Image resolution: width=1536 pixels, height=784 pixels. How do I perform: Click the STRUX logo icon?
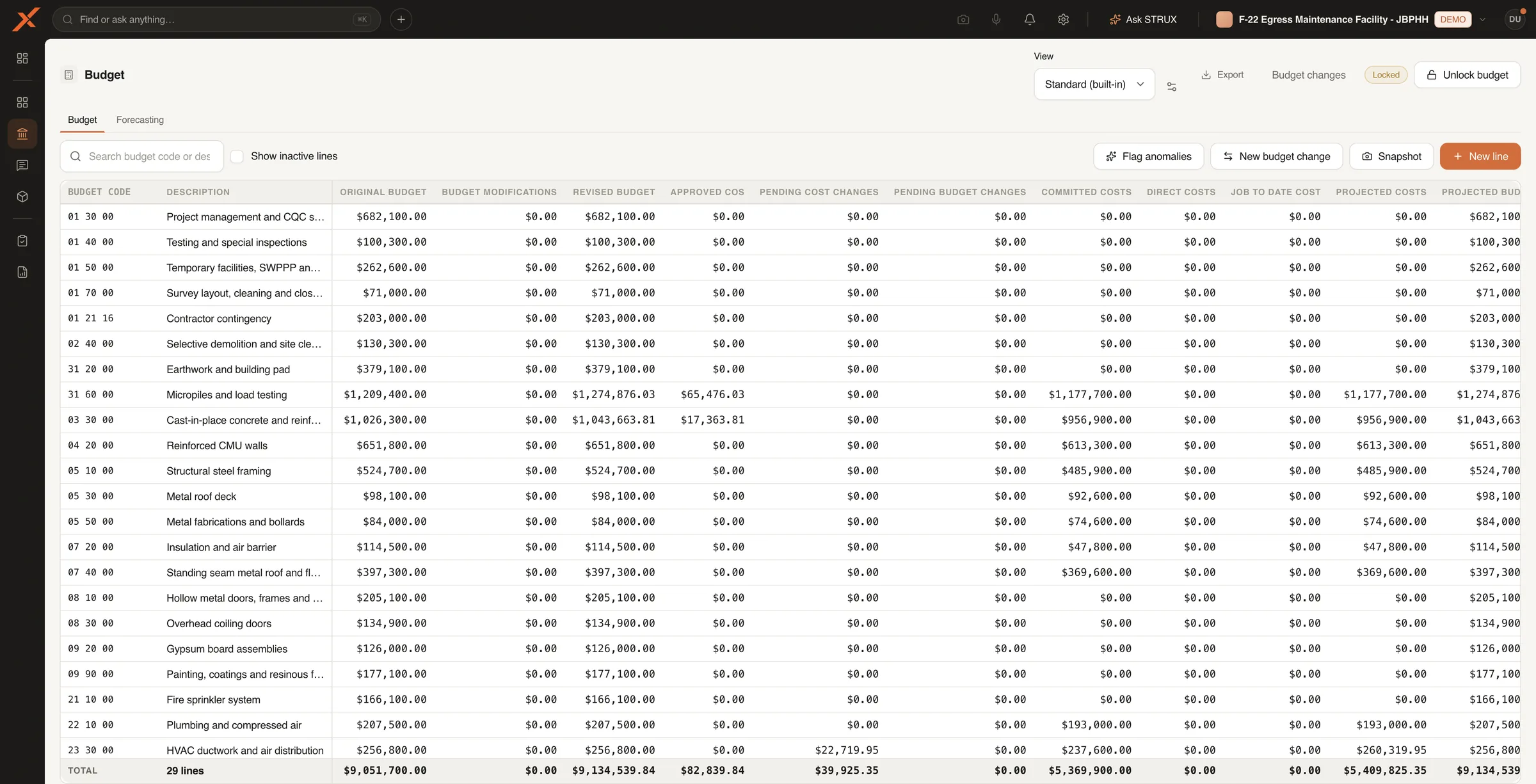26,19
